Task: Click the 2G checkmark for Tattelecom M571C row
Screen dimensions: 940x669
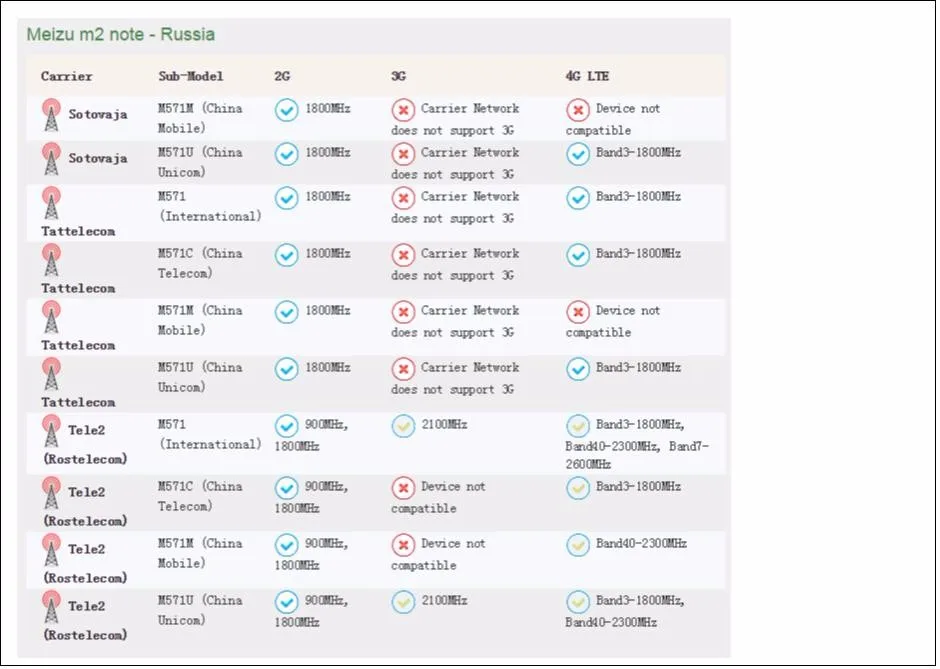Action: click(287, 255)
